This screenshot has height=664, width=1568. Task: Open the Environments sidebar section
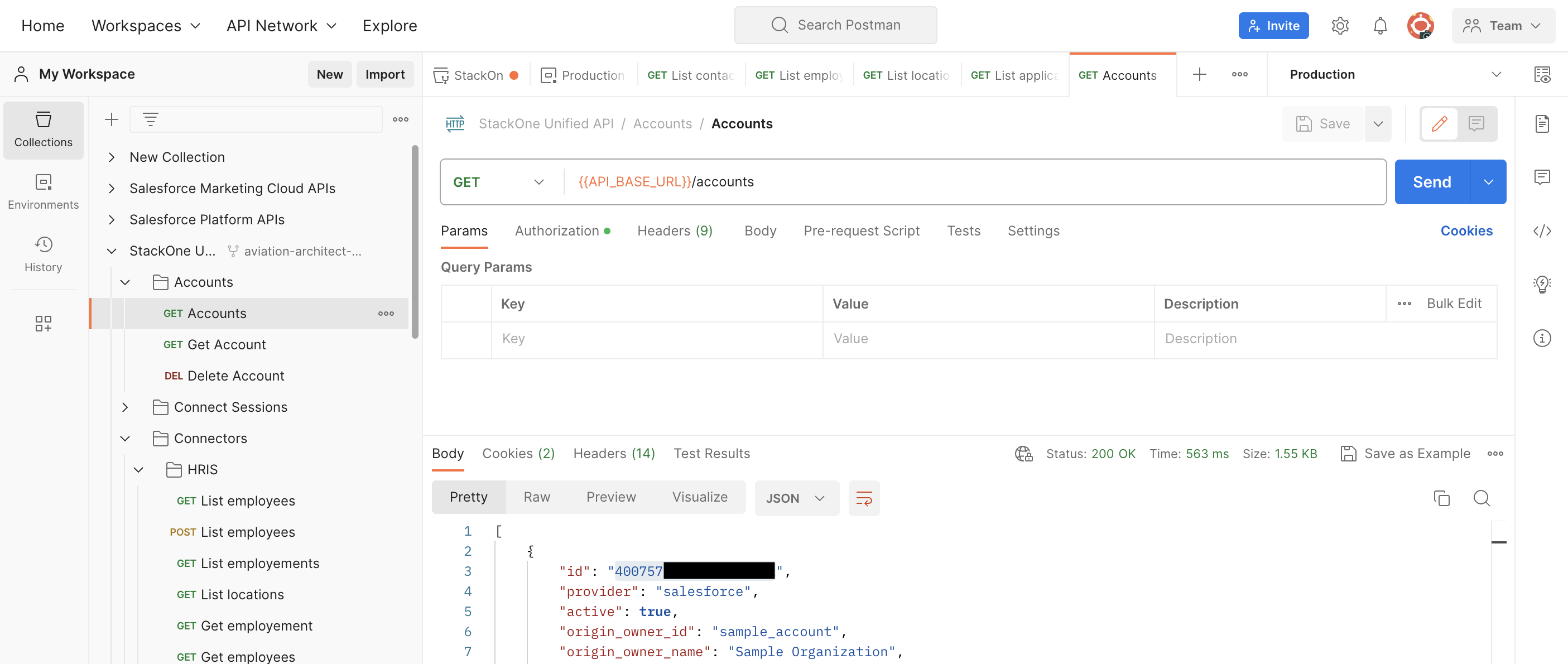(43, 193)
